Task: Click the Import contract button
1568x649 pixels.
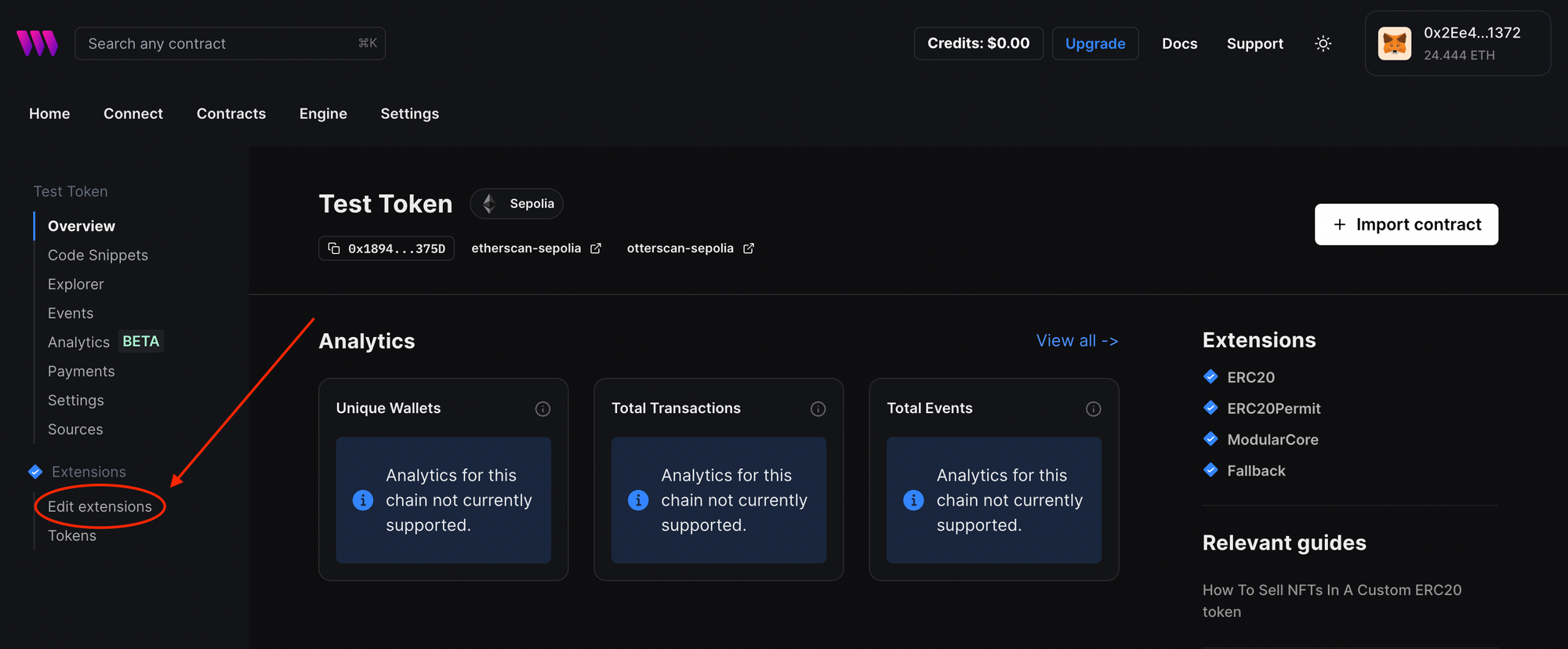Action: point(1406,225)
